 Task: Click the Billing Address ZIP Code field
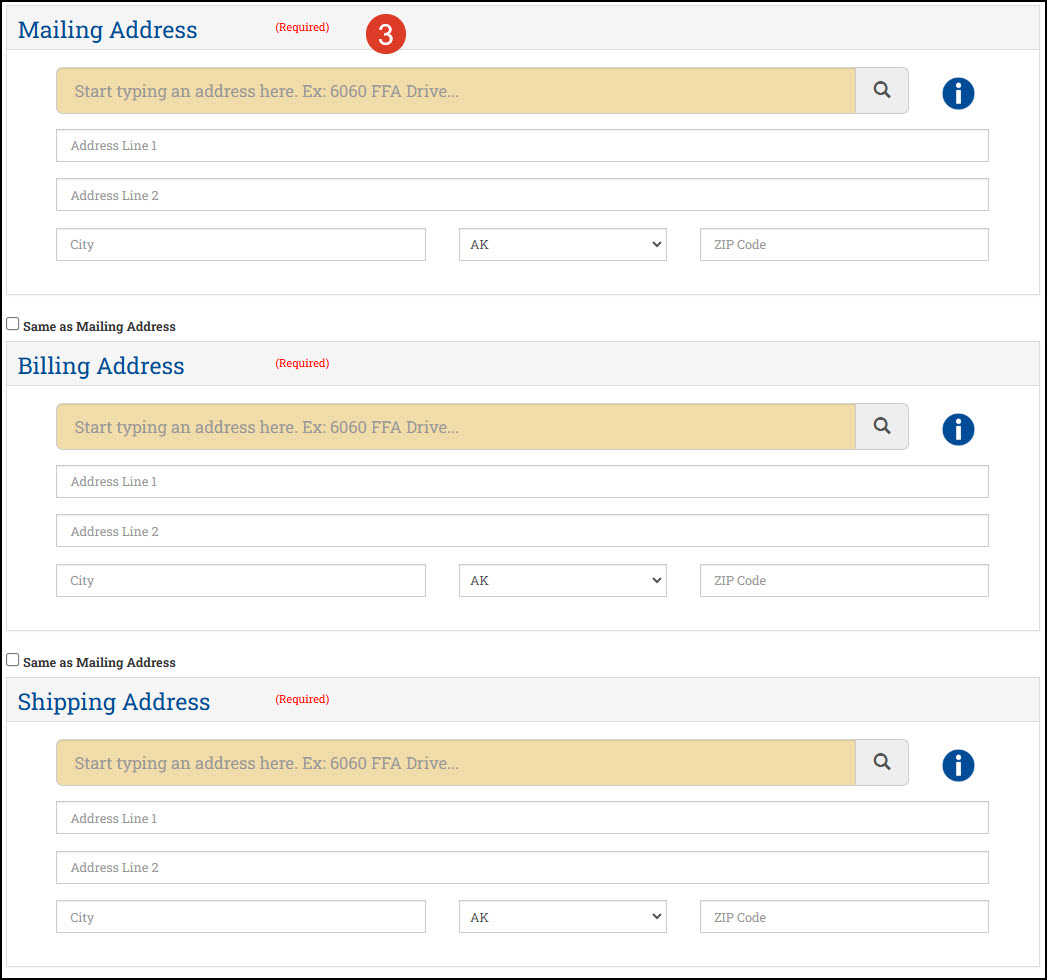[844, 580]
